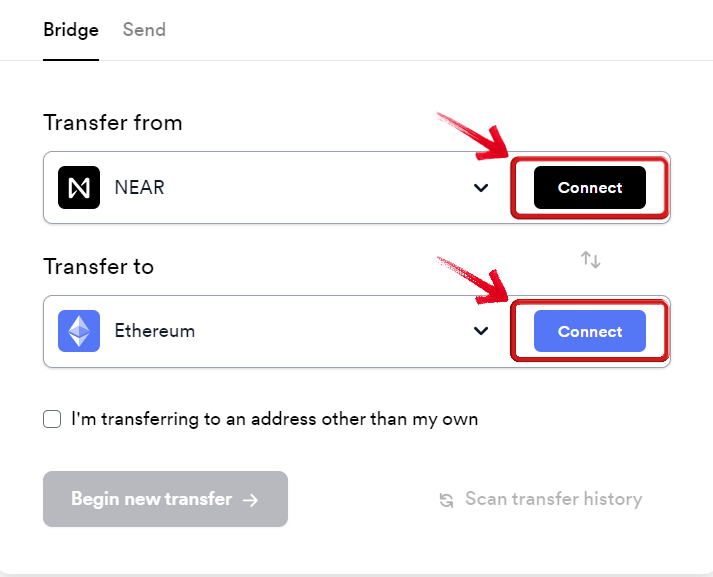Click empty area of Transfer from selector box
713x577 pixels.
[x=318, y=187]
